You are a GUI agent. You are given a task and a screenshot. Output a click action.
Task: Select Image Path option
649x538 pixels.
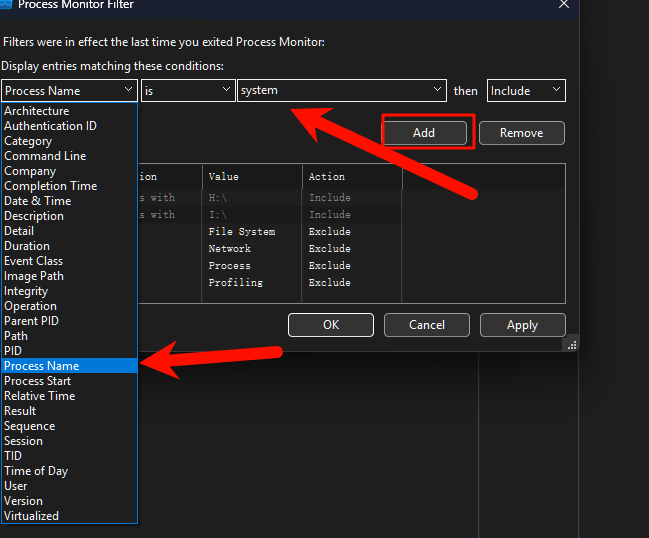click(x=70, y=276)
